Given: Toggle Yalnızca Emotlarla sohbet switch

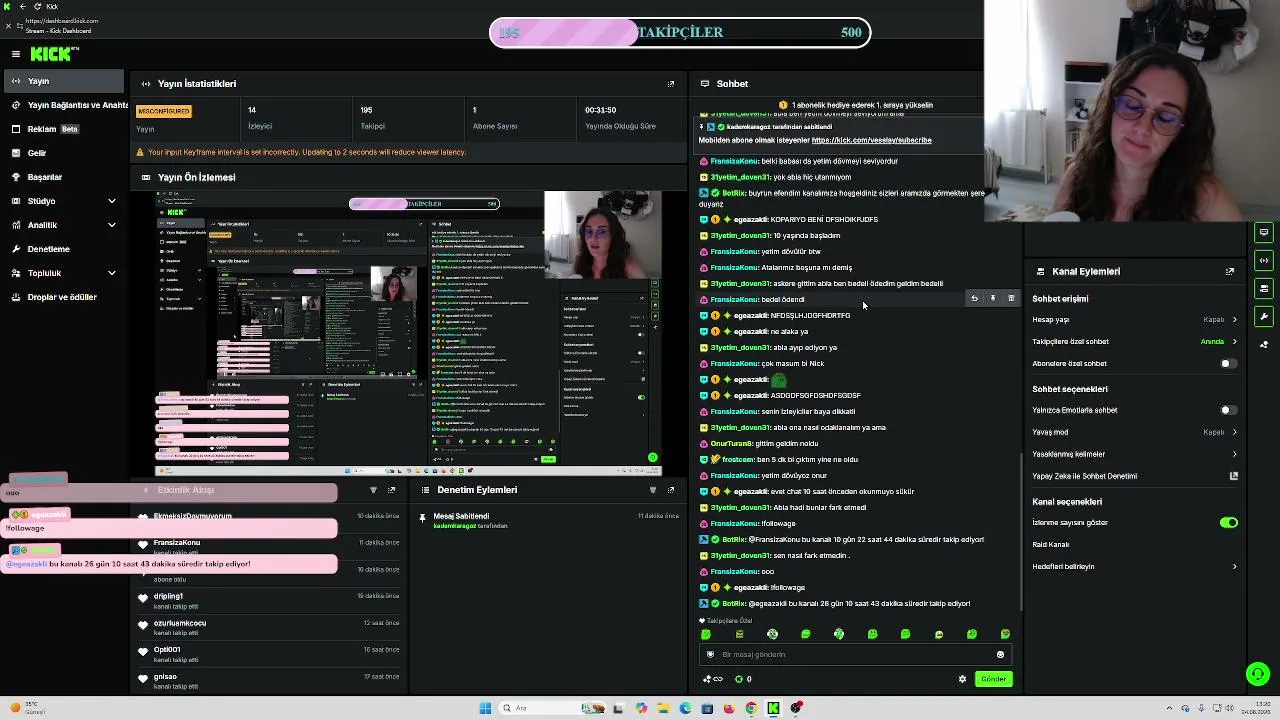Looking at the screenshot, I should pyautogui.click(x=1228, y=410).
